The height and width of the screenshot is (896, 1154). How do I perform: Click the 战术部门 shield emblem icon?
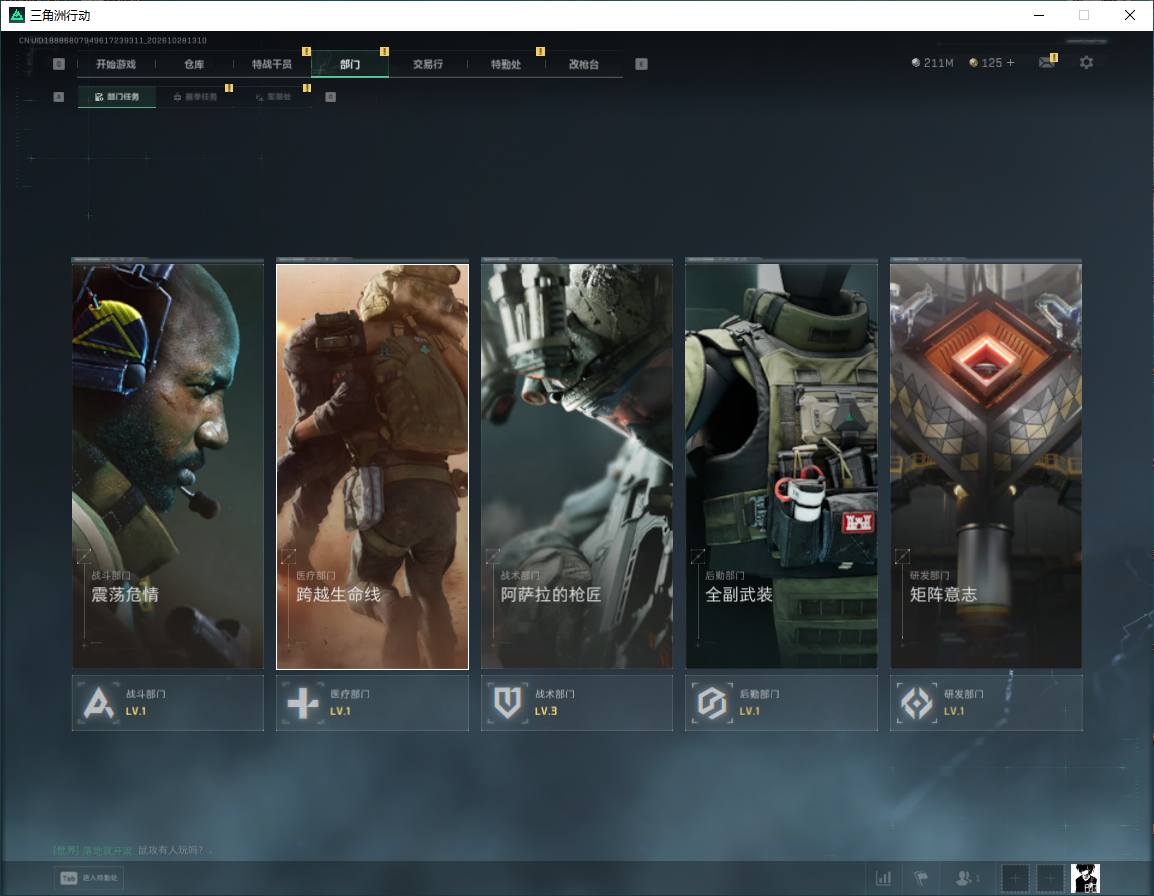pyautogui.click(x=508, y=703)
